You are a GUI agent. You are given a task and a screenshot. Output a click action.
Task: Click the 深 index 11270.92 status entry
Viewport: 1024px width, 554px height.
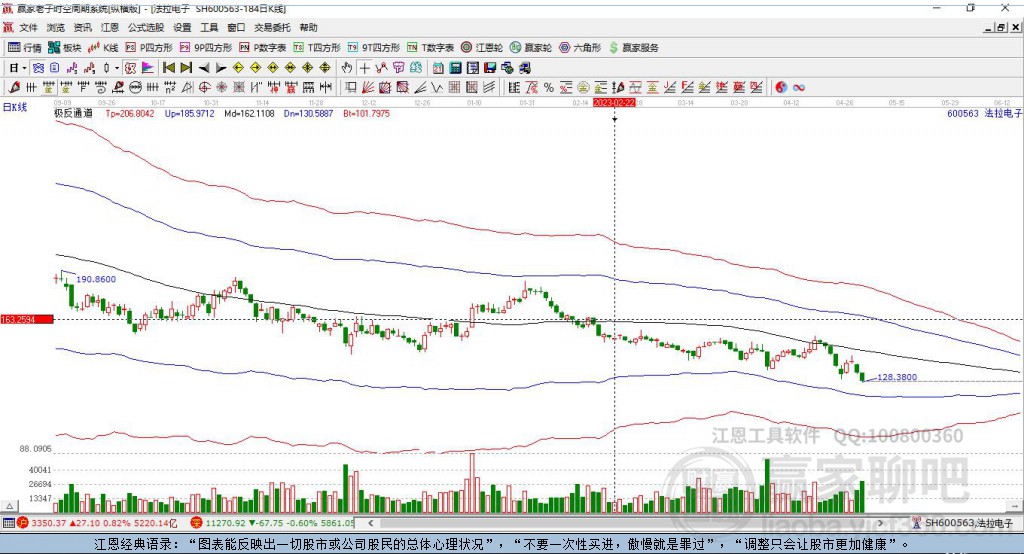coord(272,523)
